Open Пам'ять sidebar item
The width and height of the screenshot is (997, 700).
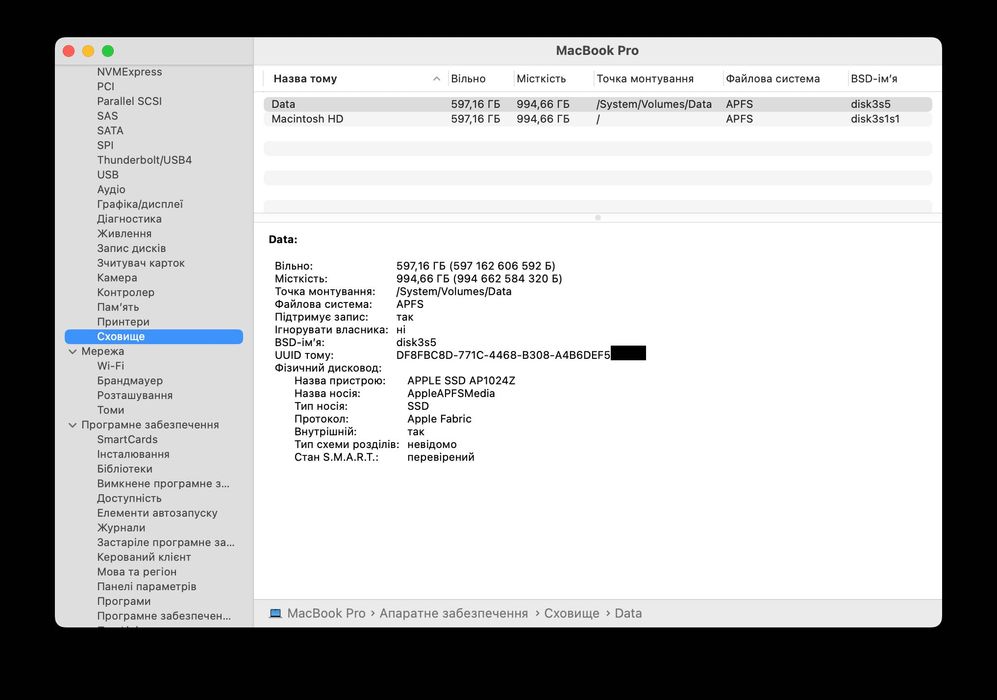pyautogui.click(x=118, y=307)
